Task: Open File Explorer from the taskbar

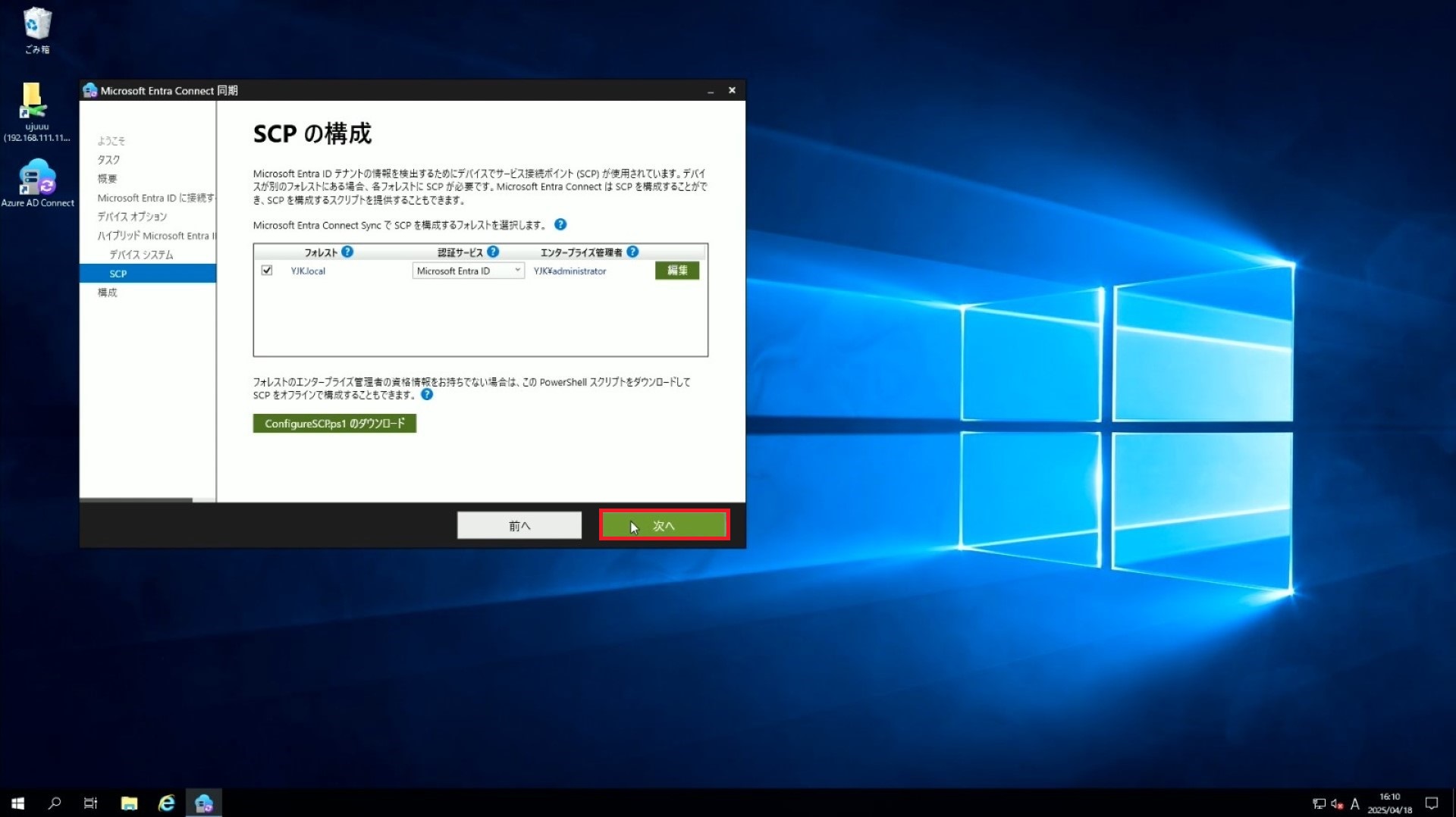Action: pos(129,803)
